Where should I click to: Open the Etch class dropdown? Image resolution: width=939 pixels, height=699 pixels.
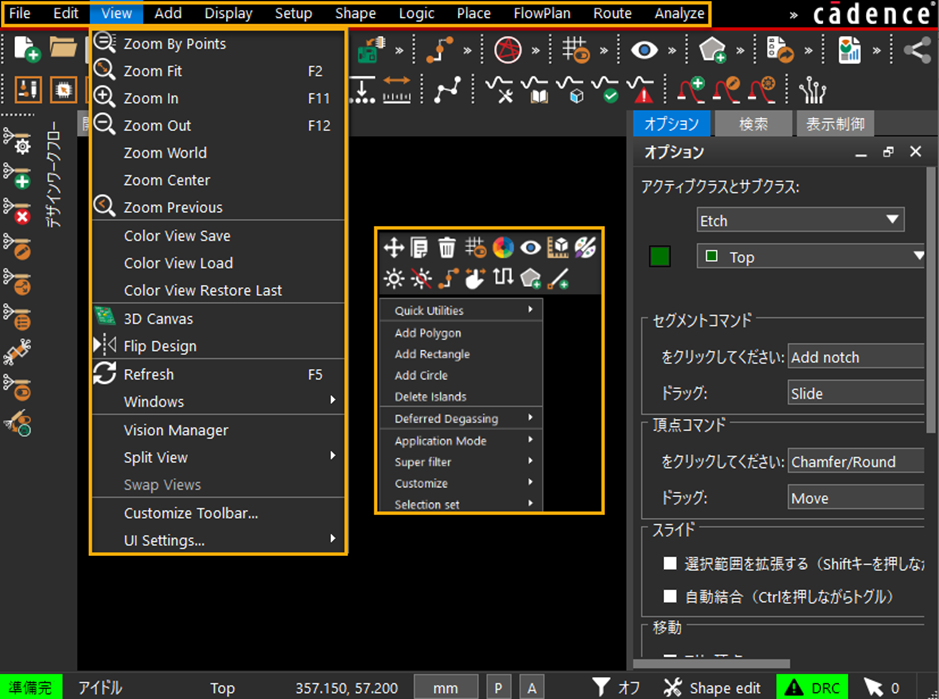click(x=801, y=220)
